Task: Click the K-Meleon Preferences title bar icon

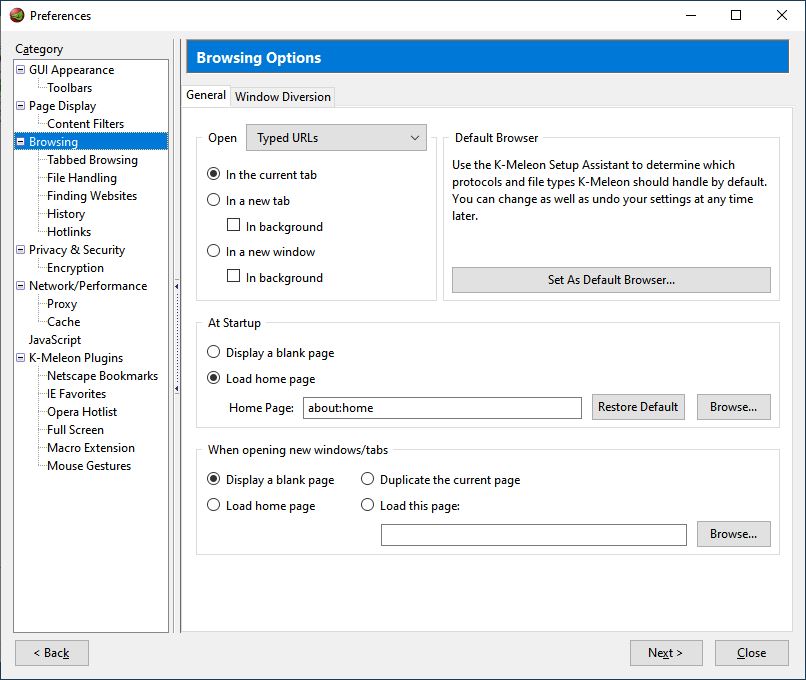Action: point(17,15)
